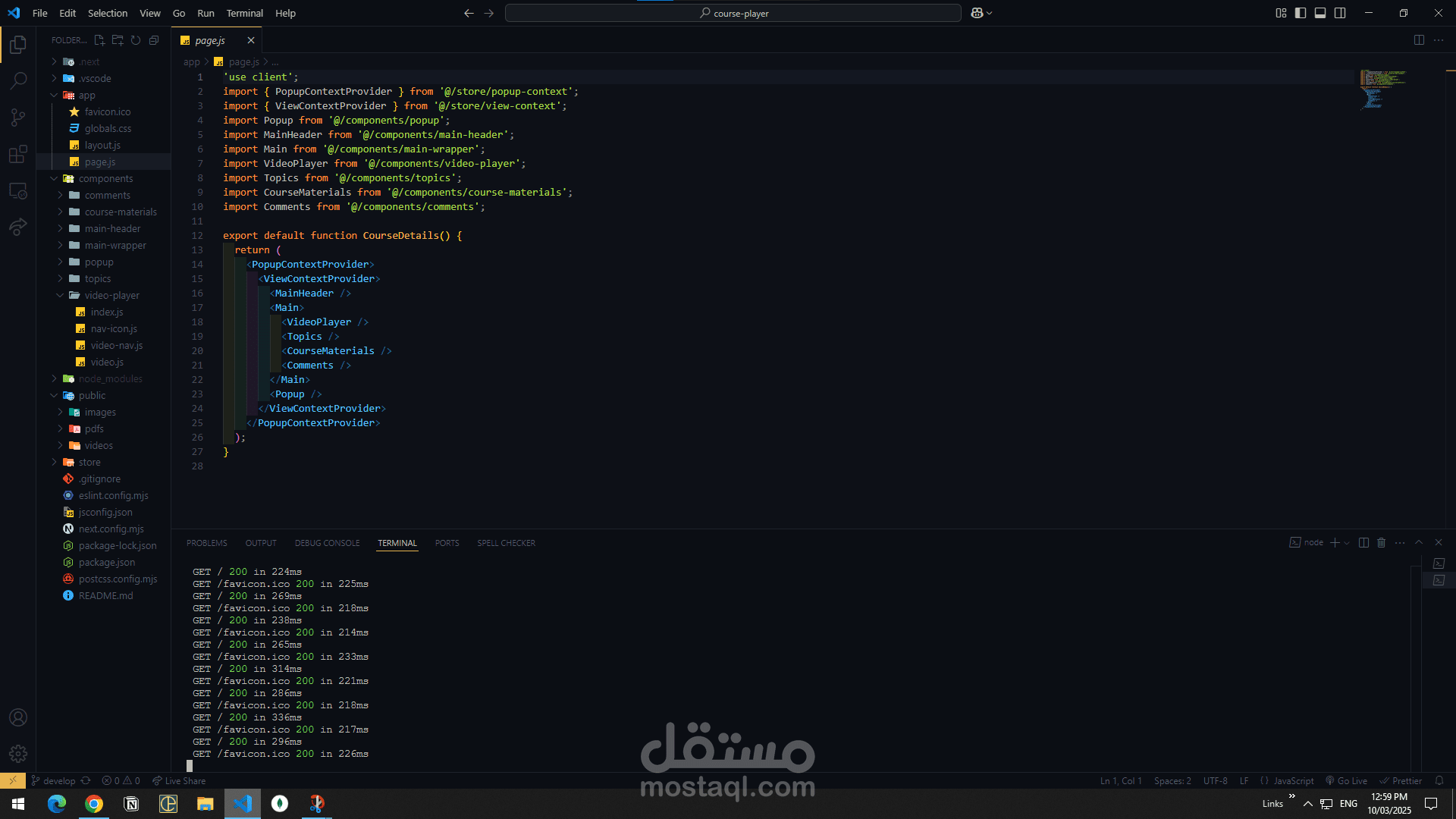1456x819 pixels.
Task: Refresh the explorer folder tree
Action: [x=136, y=40]
